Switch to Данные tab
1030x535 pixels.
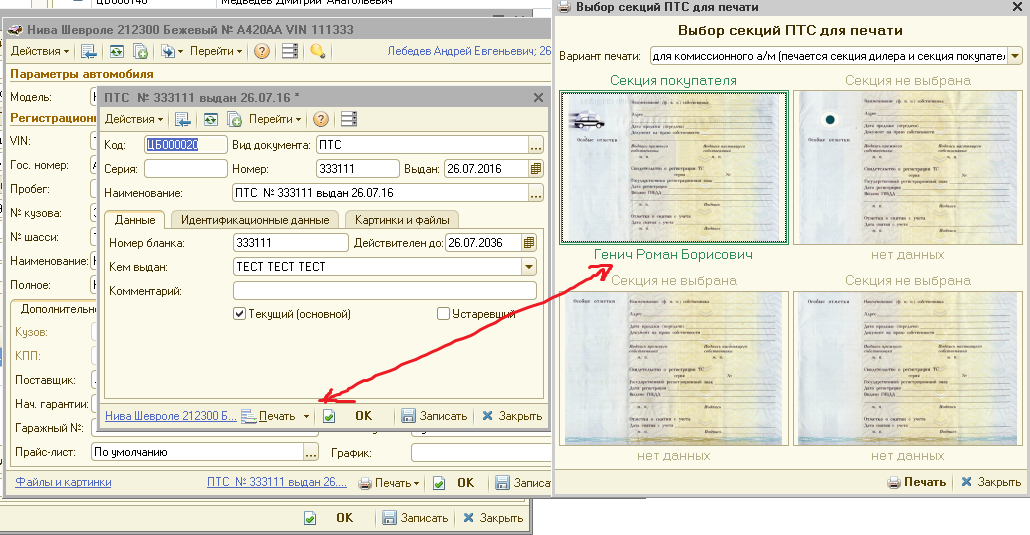click(x=135, y=220)
